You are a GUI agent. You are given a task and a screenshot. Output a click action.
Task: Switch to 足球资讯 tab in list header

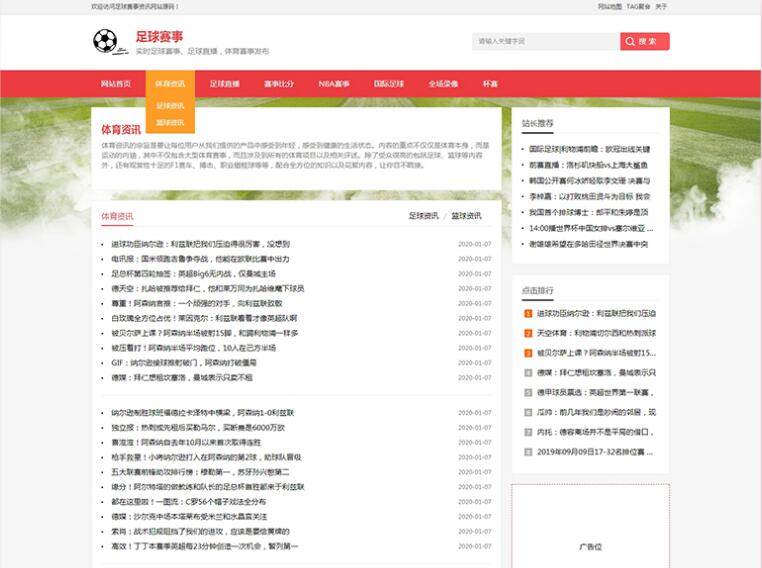(423, 215)
